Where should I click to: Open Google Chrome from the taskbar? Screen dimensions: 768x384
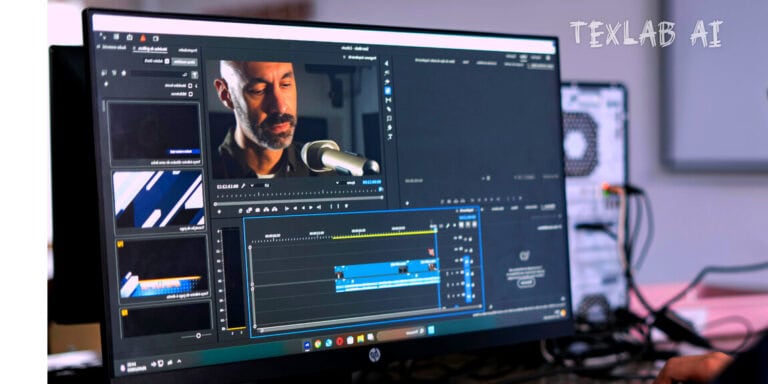click(x=318, y=343)
